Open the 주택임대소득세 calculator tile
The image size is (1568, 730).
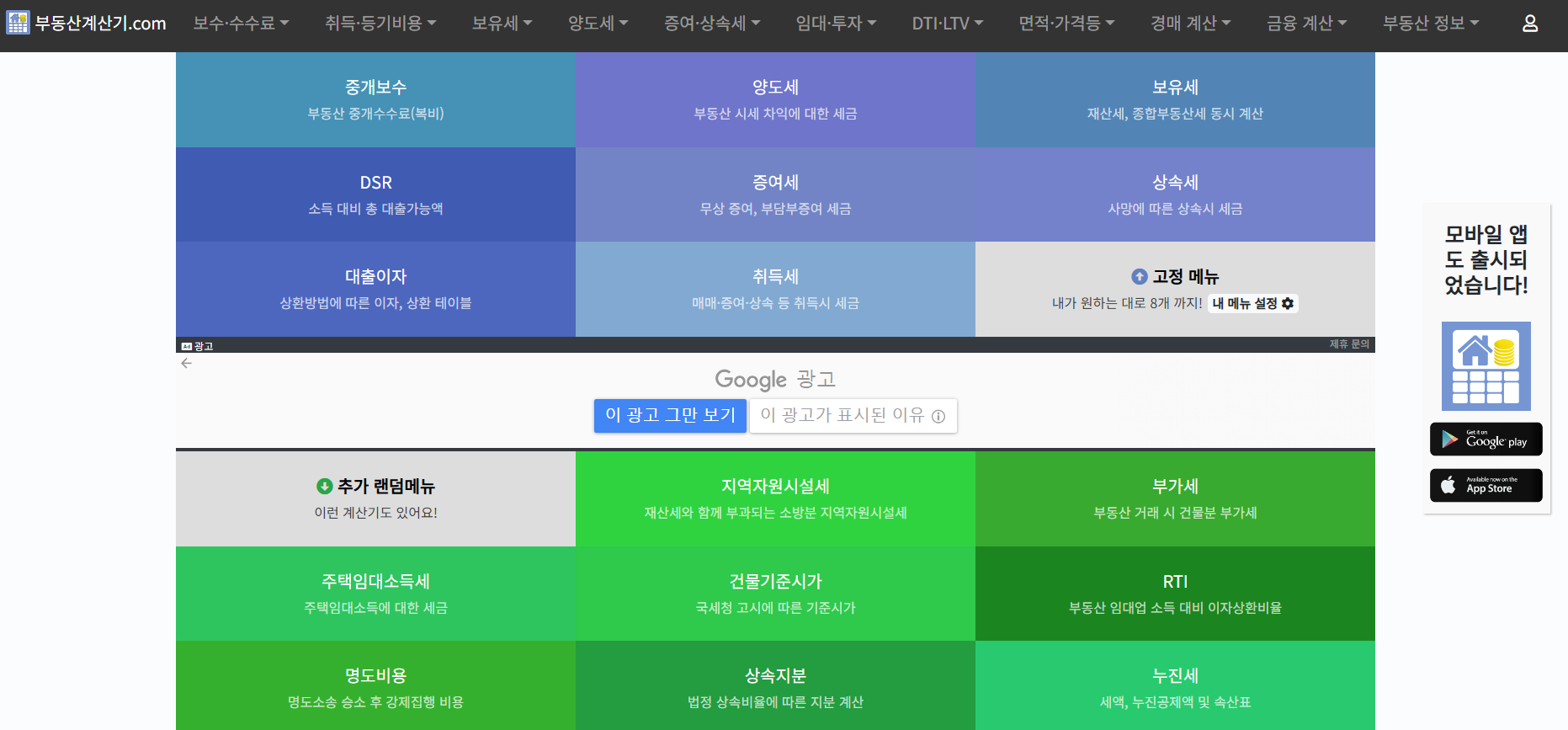point(375,594)
